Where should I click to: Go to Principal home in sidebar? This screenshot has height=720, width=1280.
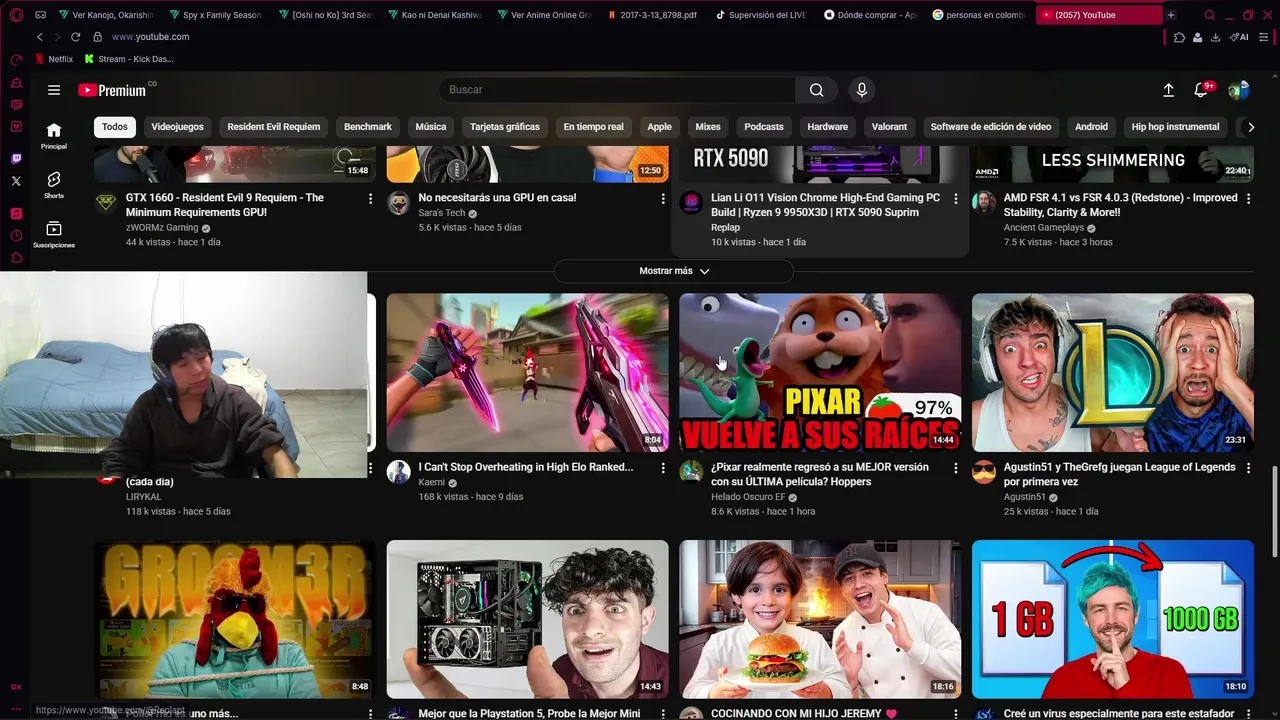[x=54, y=135]
